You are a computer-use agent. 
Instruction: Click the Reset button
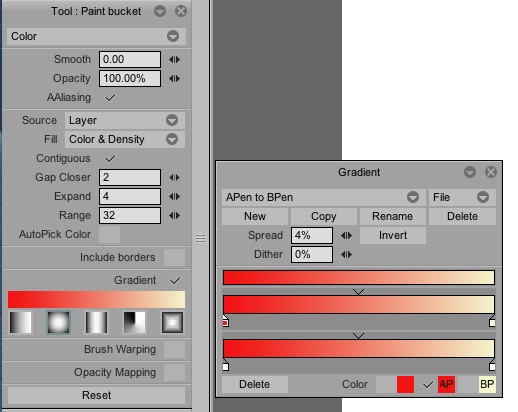click(x=96, y=395)
